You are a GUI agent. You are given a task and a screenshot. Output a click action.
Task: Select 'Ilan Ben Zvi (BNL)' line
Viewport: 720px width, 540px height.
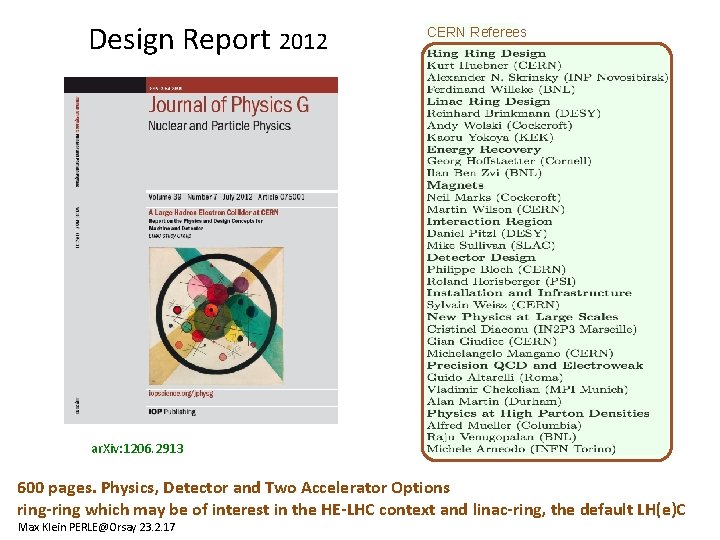[484, 173]
